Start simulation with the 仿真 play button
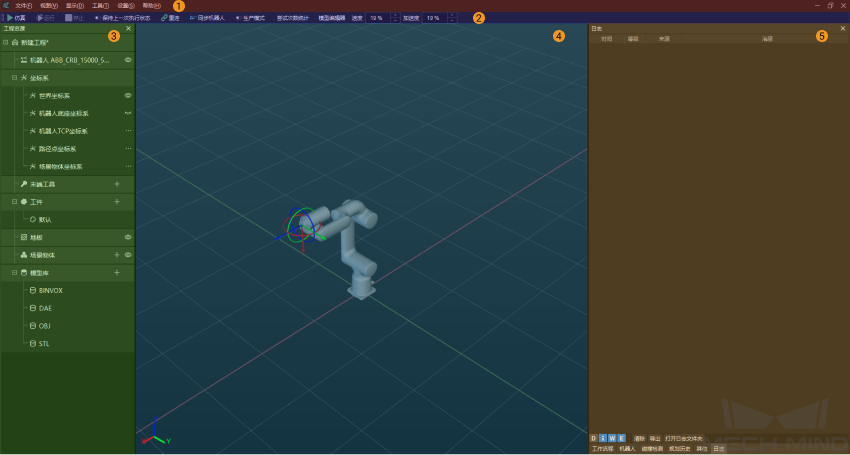Screen dimensions: 850x455 click(x=16, y=18)
